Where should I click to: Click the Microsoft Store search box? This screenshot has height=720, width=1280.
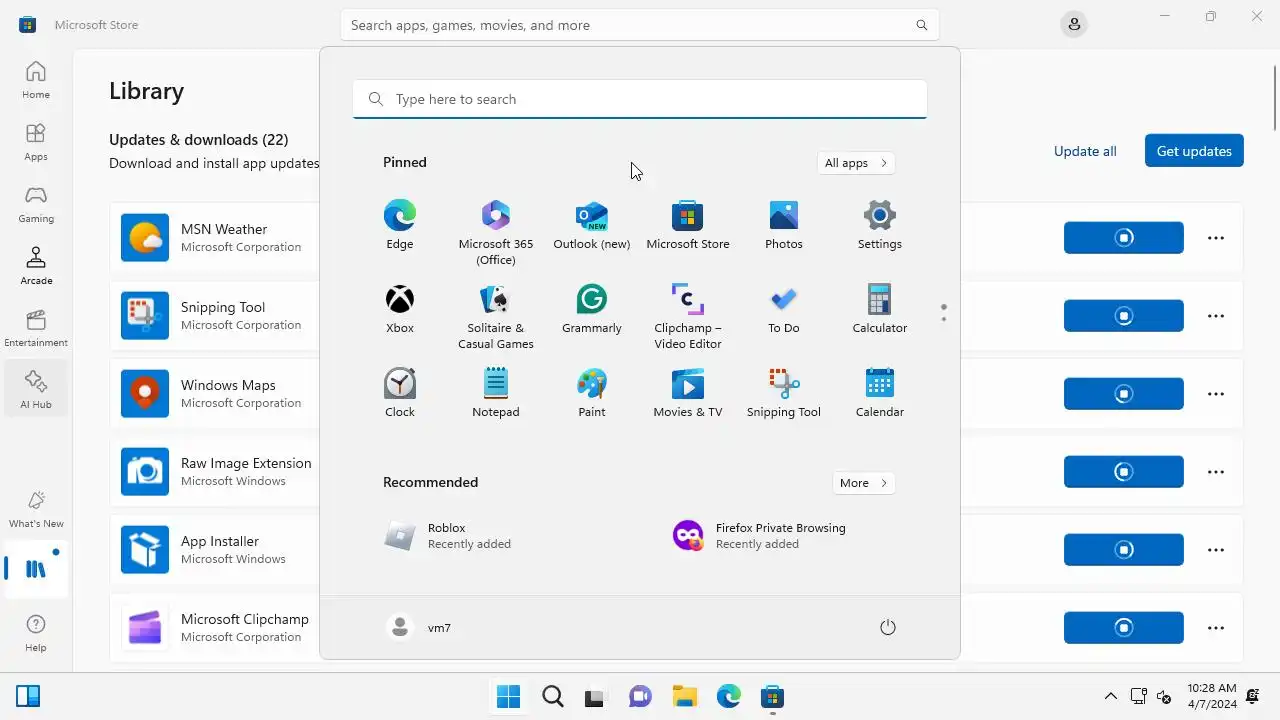point(640,25)
